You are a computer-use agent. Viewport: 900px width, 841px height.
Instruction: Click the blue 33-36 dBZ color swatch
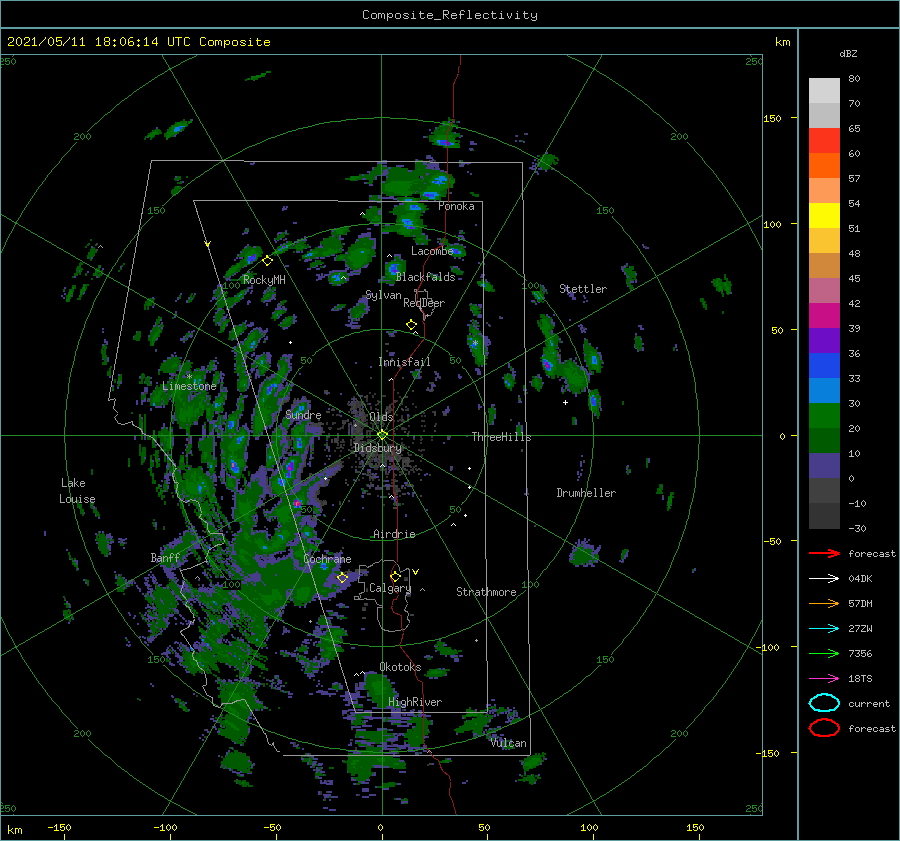(824, 366)
